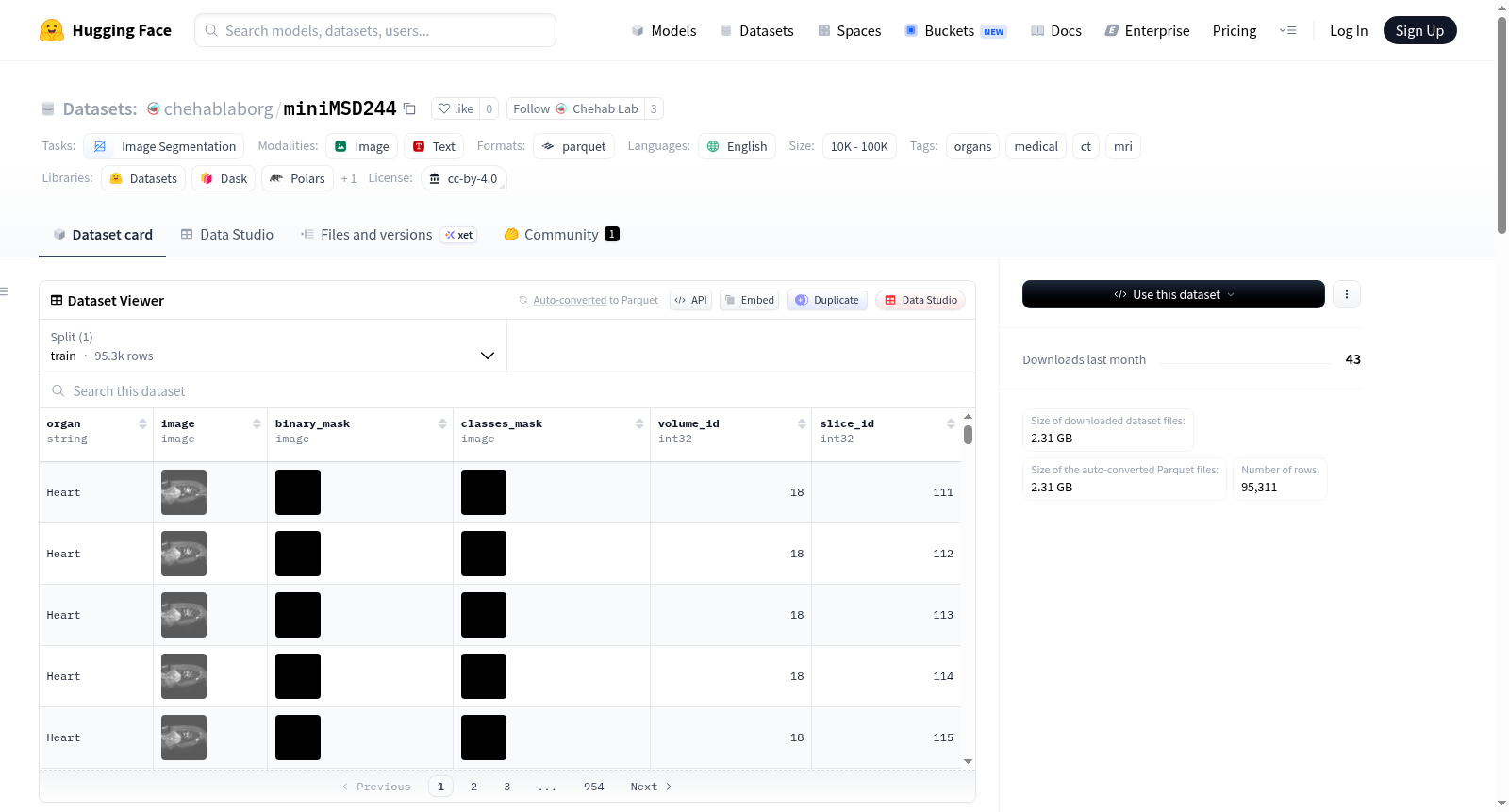Viewport: 1509px width, 812px height.
Task: Open the red Data Studio button
Action: point(920,300)
